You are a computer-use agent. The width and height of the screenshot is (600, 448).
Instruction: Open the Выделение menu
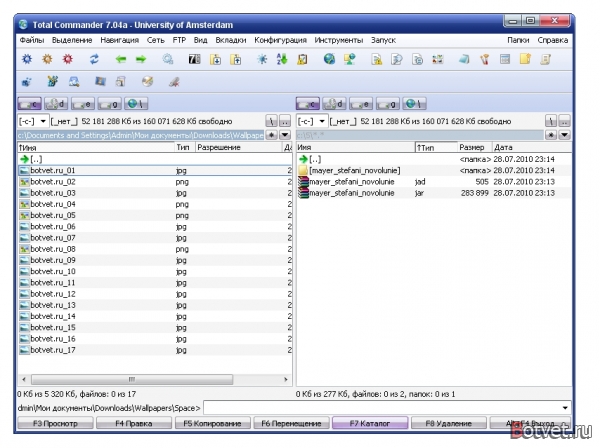click(72, 40)
